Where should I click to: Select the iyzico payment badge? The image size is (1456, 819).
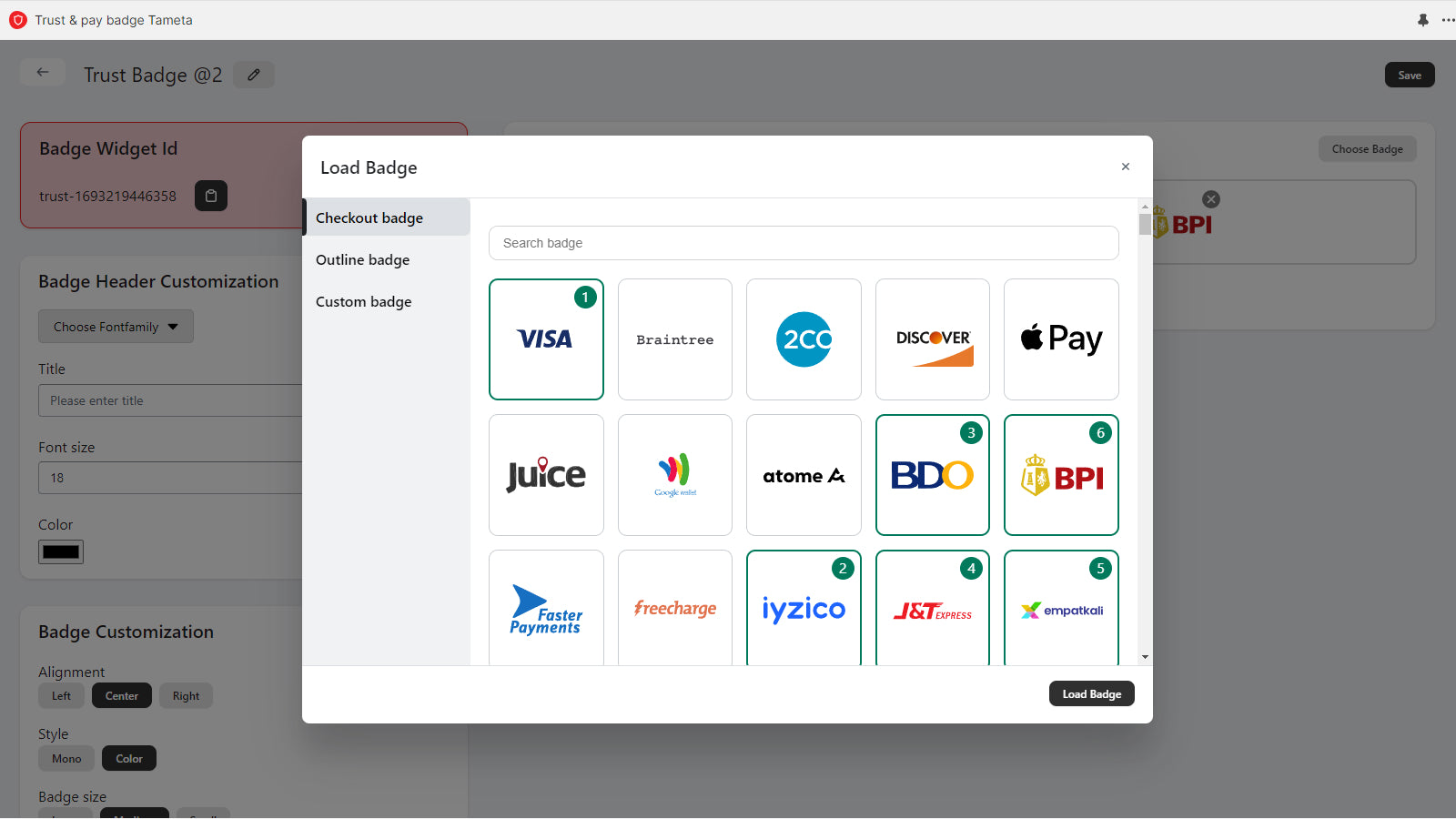coord(803,608)
